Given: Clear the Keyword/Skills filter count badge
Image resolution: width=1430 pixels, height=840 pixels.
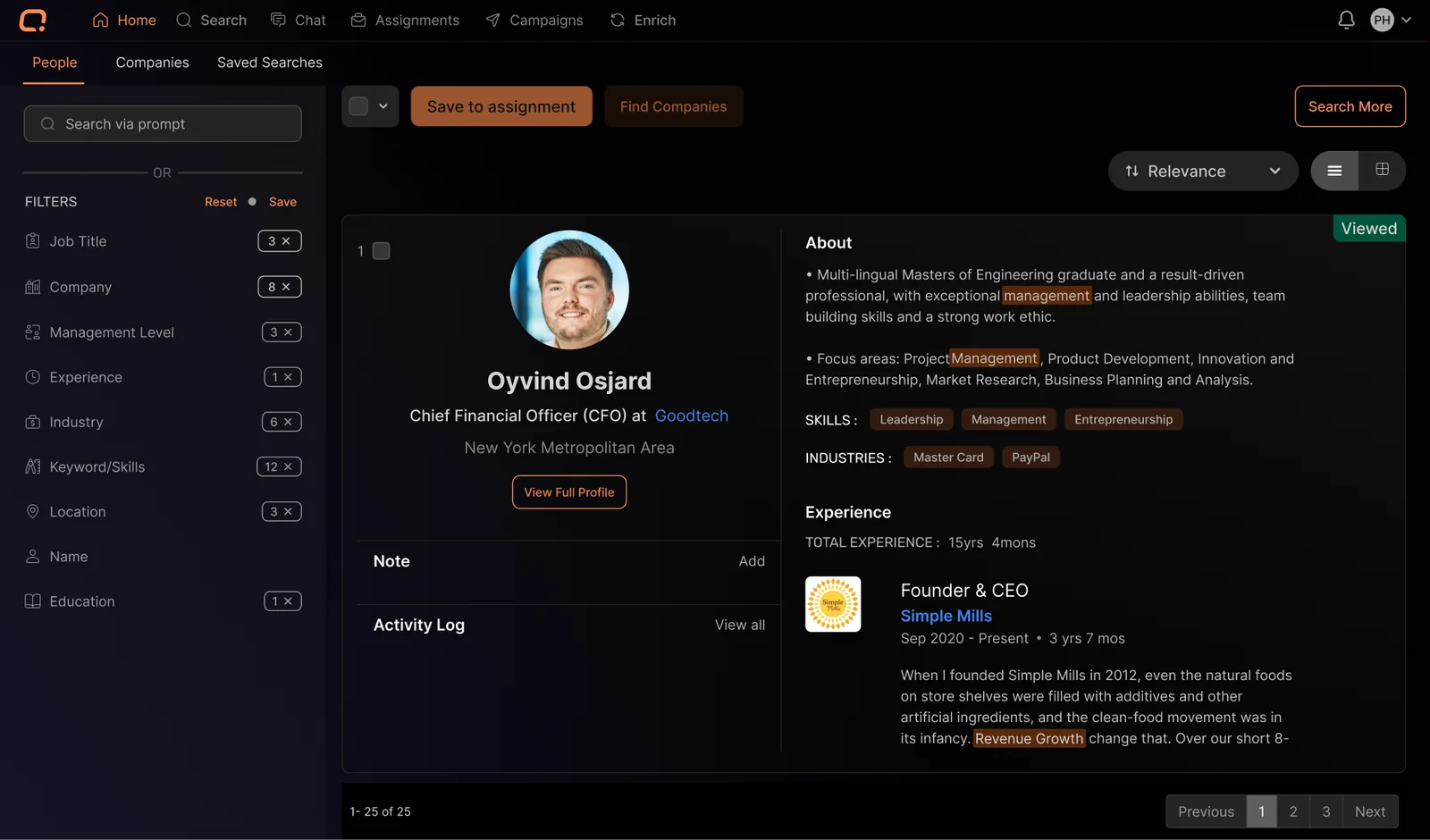Looking at the screenshot, I should point(279,466).
